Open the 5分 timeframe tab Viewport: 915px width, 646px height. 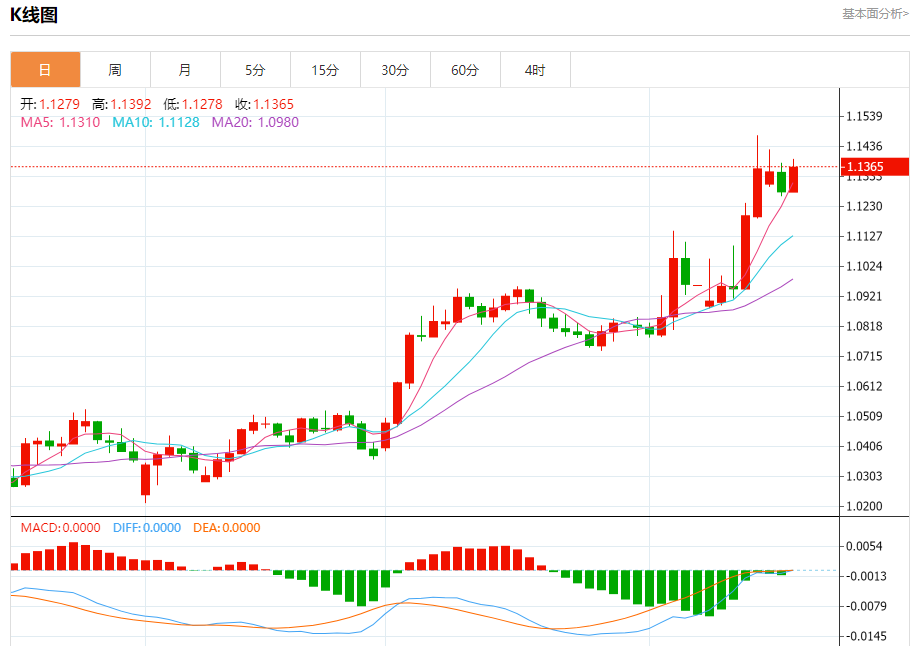click(256, 69)
